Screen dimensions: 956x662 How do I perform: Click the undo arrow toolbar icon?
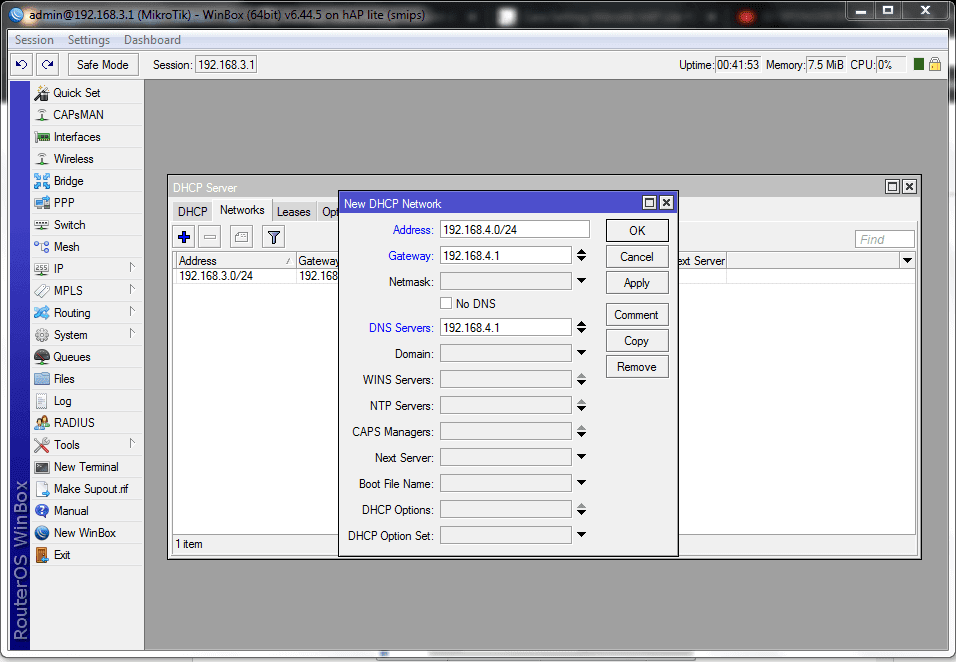[22, 64]
